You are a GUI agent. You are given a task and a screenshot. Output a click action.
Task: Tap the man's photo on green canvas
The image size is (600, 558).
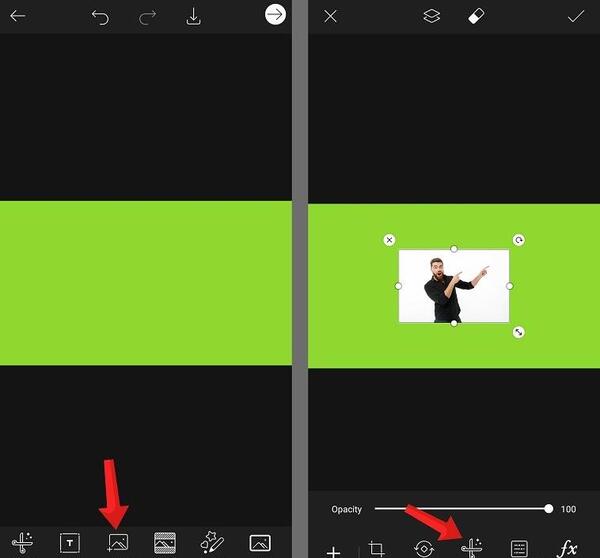[454, 286]
